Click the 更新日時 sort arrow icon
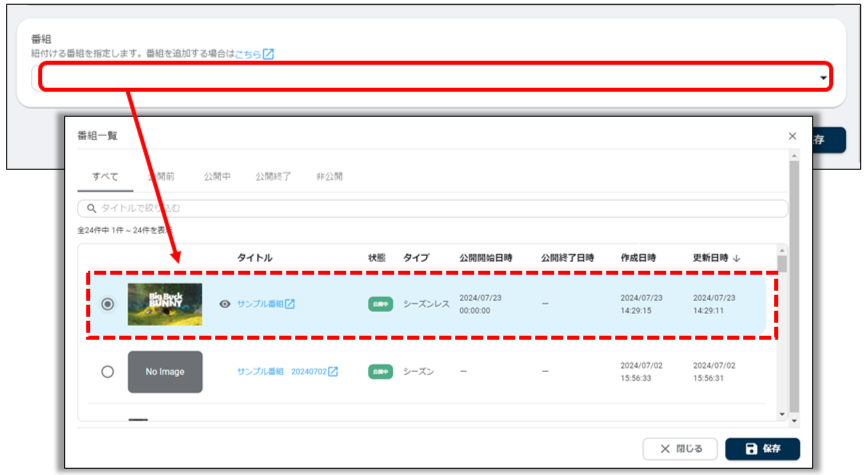Image resolution: width=866 pixels, height=475 pixels. point(737,258)
